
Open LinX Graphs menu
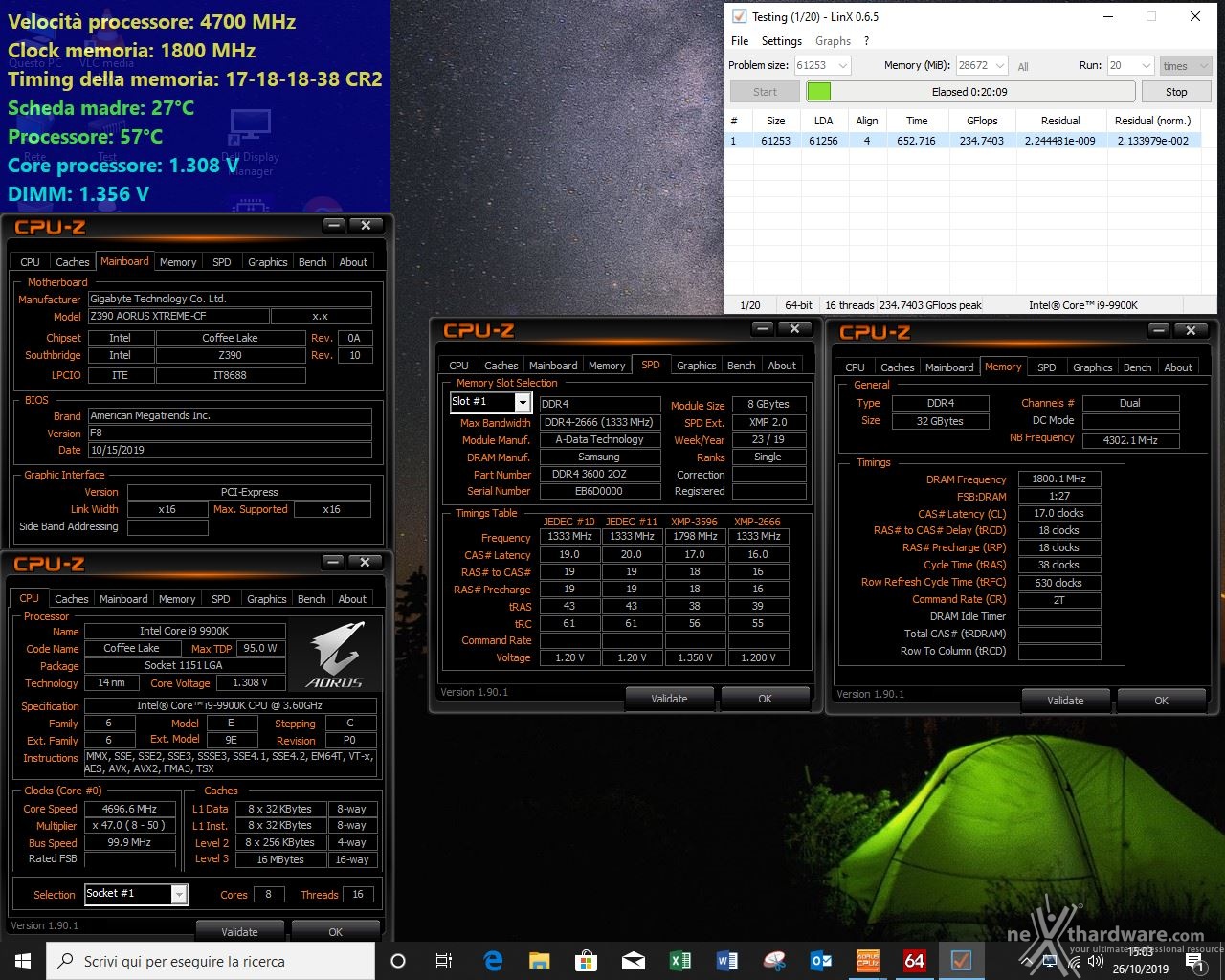coord(833,41)
